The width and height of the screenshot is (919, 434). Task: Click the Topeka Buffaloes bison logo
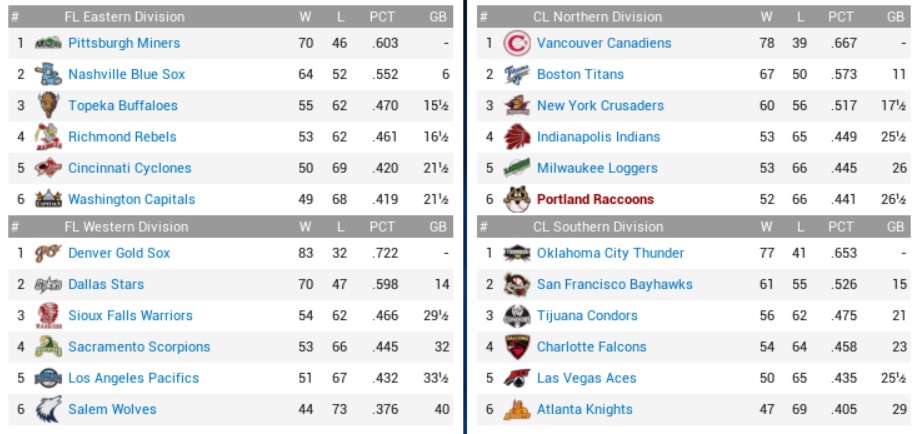(47, 105)
